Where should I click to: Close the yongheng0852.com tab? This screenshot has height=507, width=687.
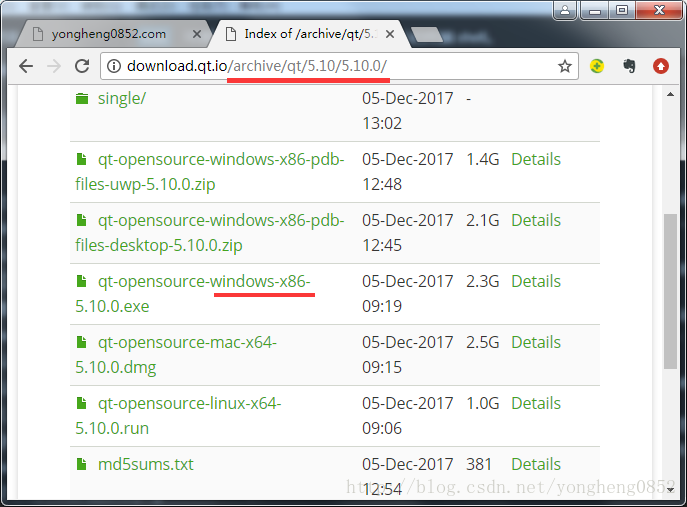[197, 34]
